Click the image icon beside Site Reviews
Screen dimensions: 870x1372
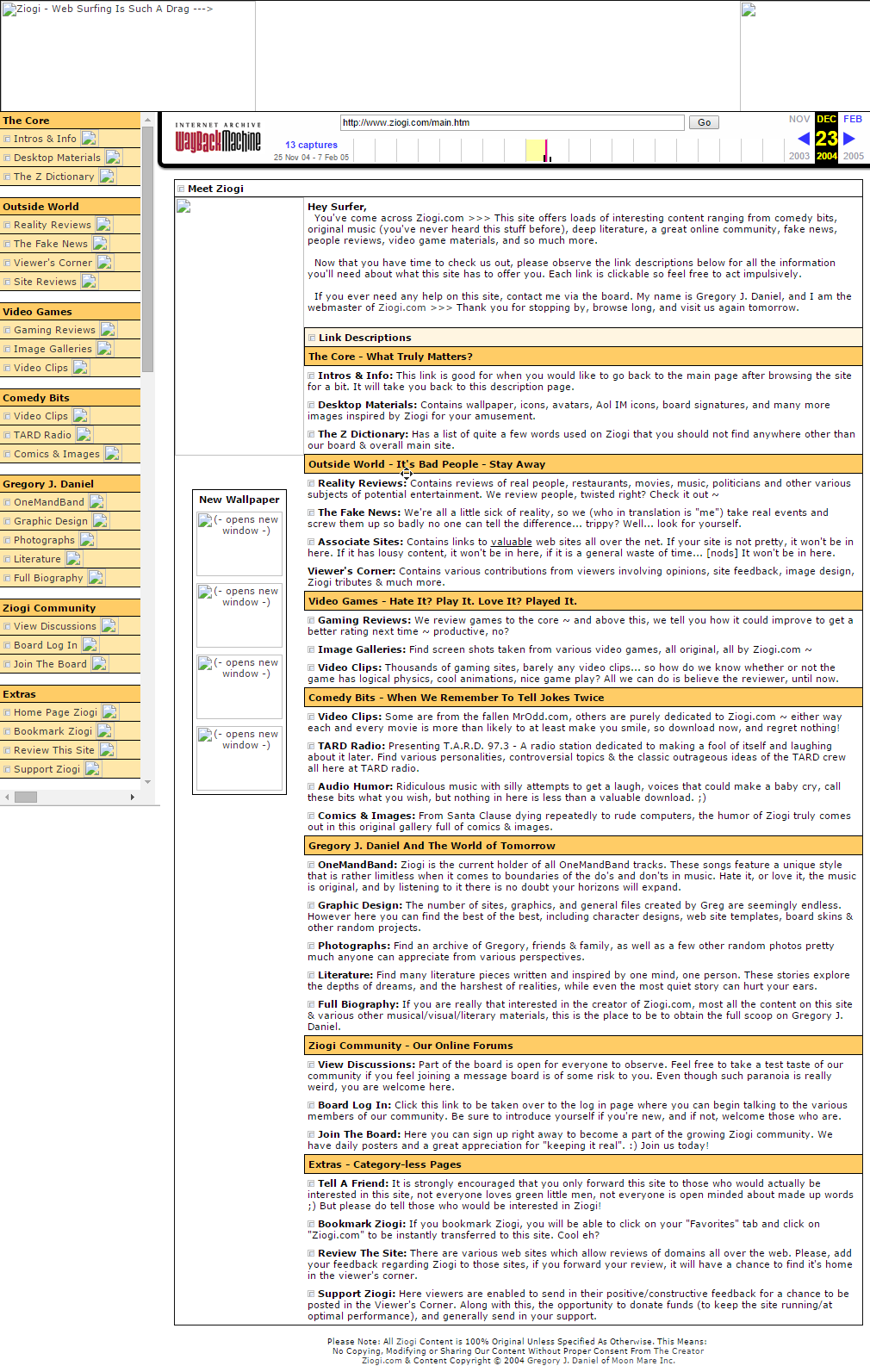click(90, 282)
